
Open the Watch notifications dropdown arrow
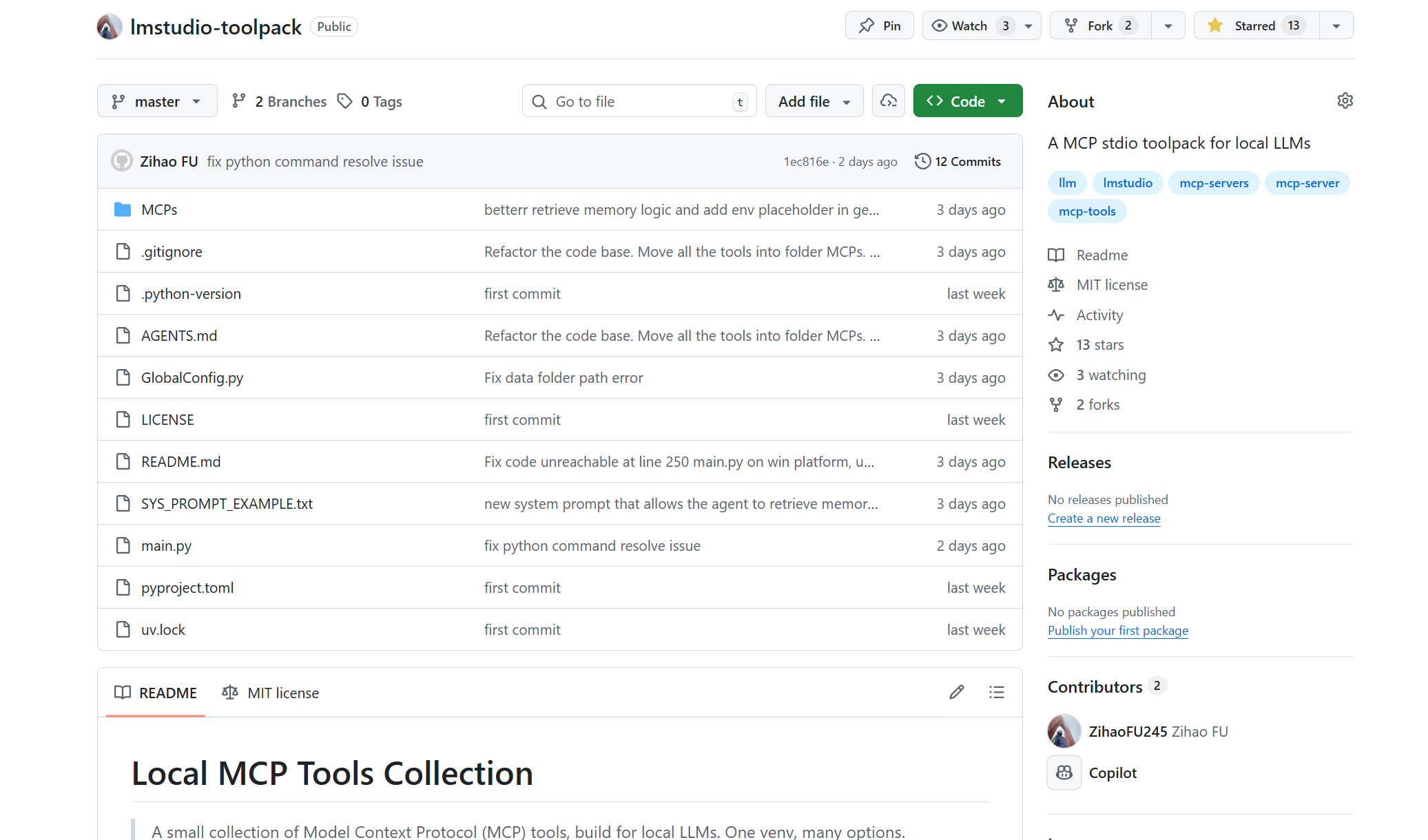pos(1028,25)
